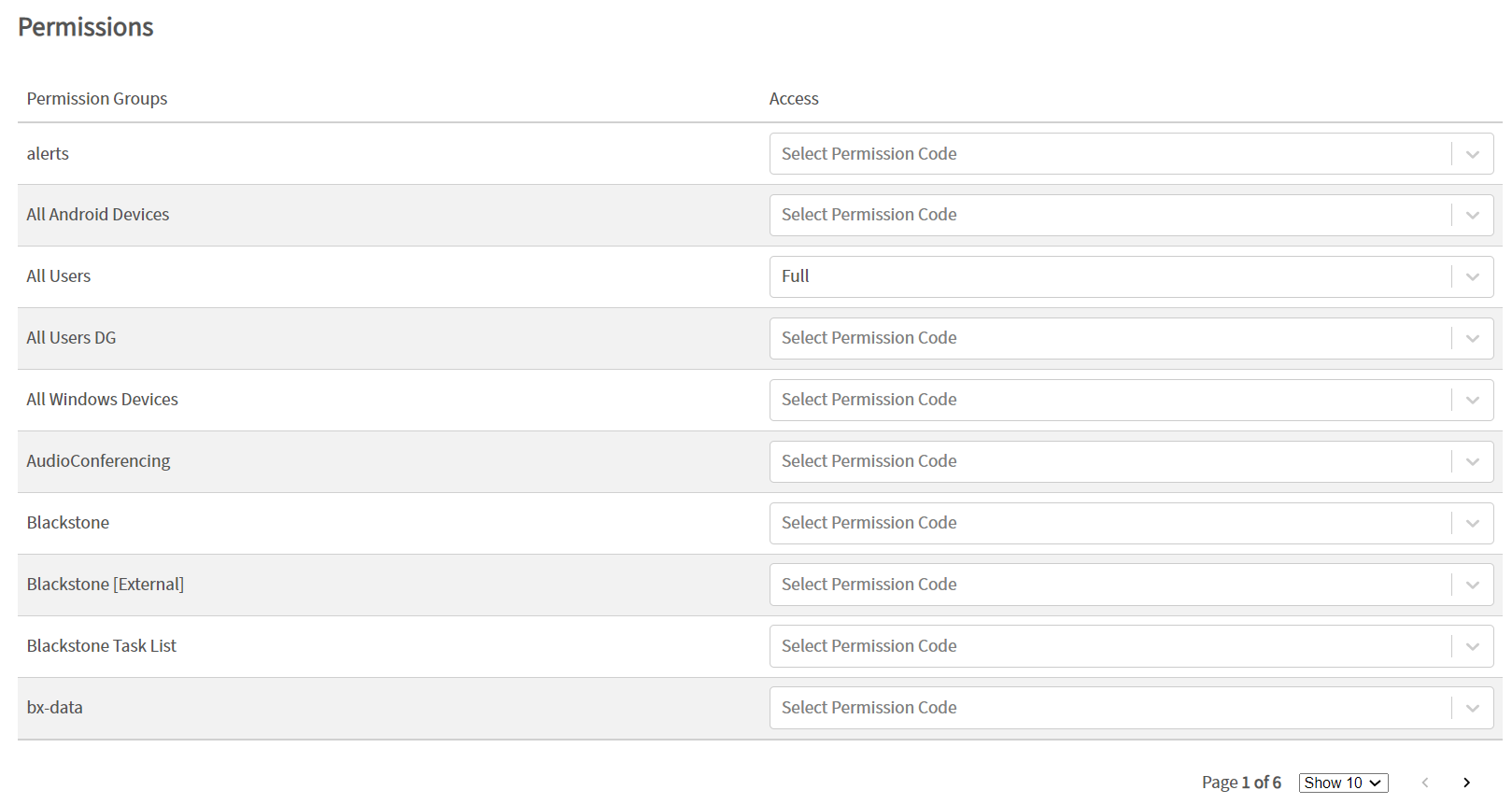Screen dimensions: 1512x804
Task: Click chevron icon in alerts access row
Action: pos(1473,154)
